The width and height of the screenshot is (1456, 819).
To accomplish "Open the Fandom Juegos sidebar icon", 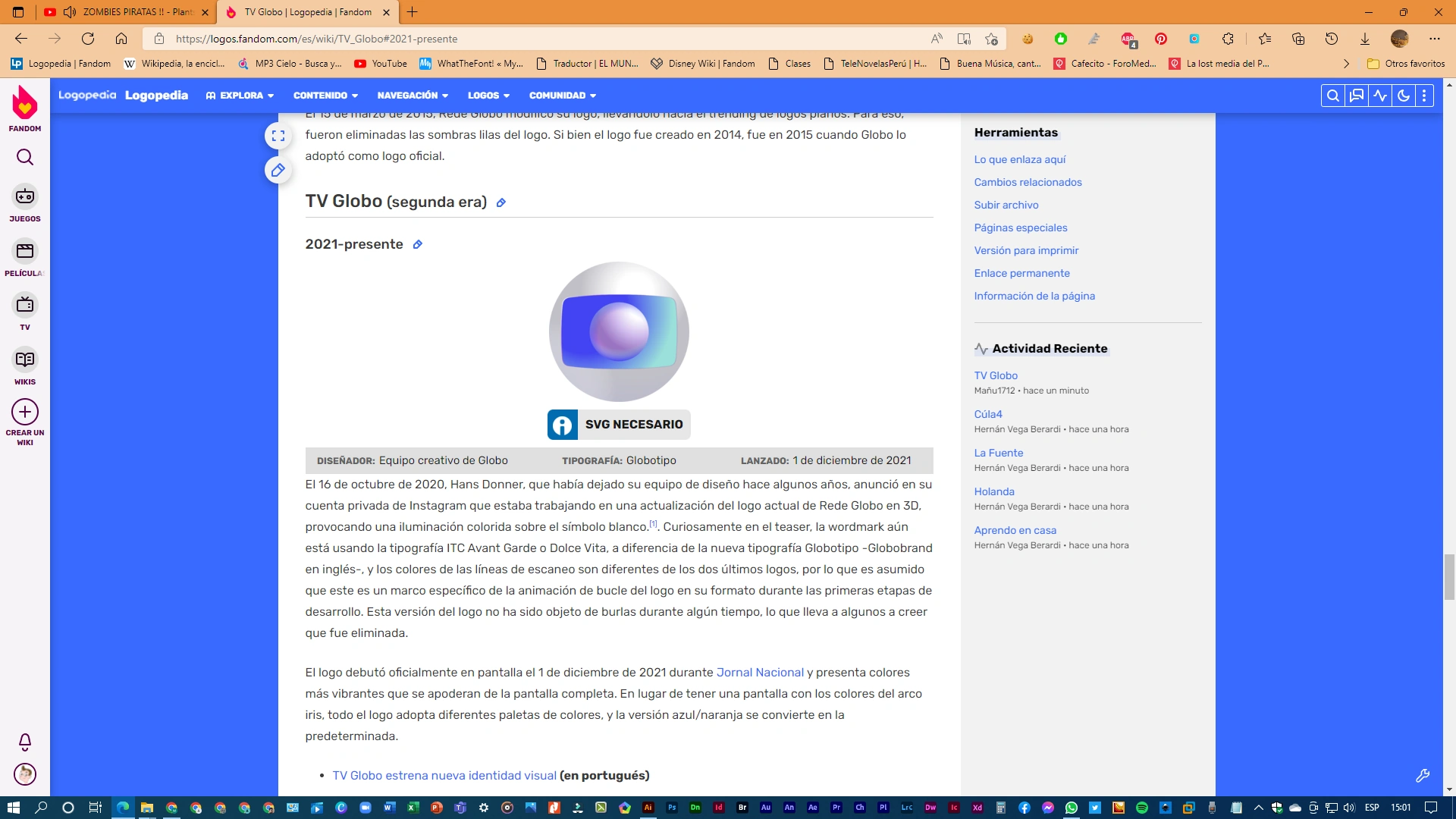I will pos(25,197).
